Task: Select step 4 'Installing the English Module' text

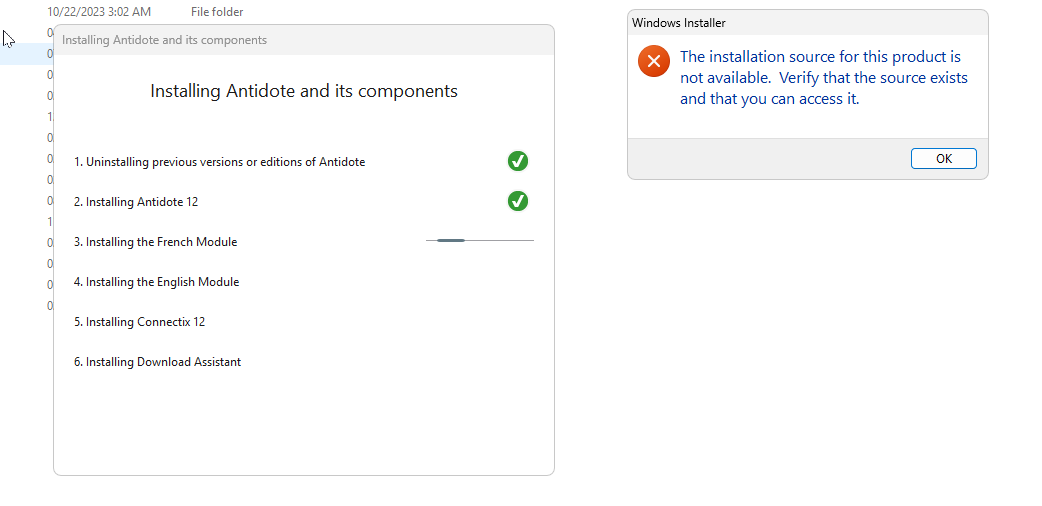Action: (156, 282)
